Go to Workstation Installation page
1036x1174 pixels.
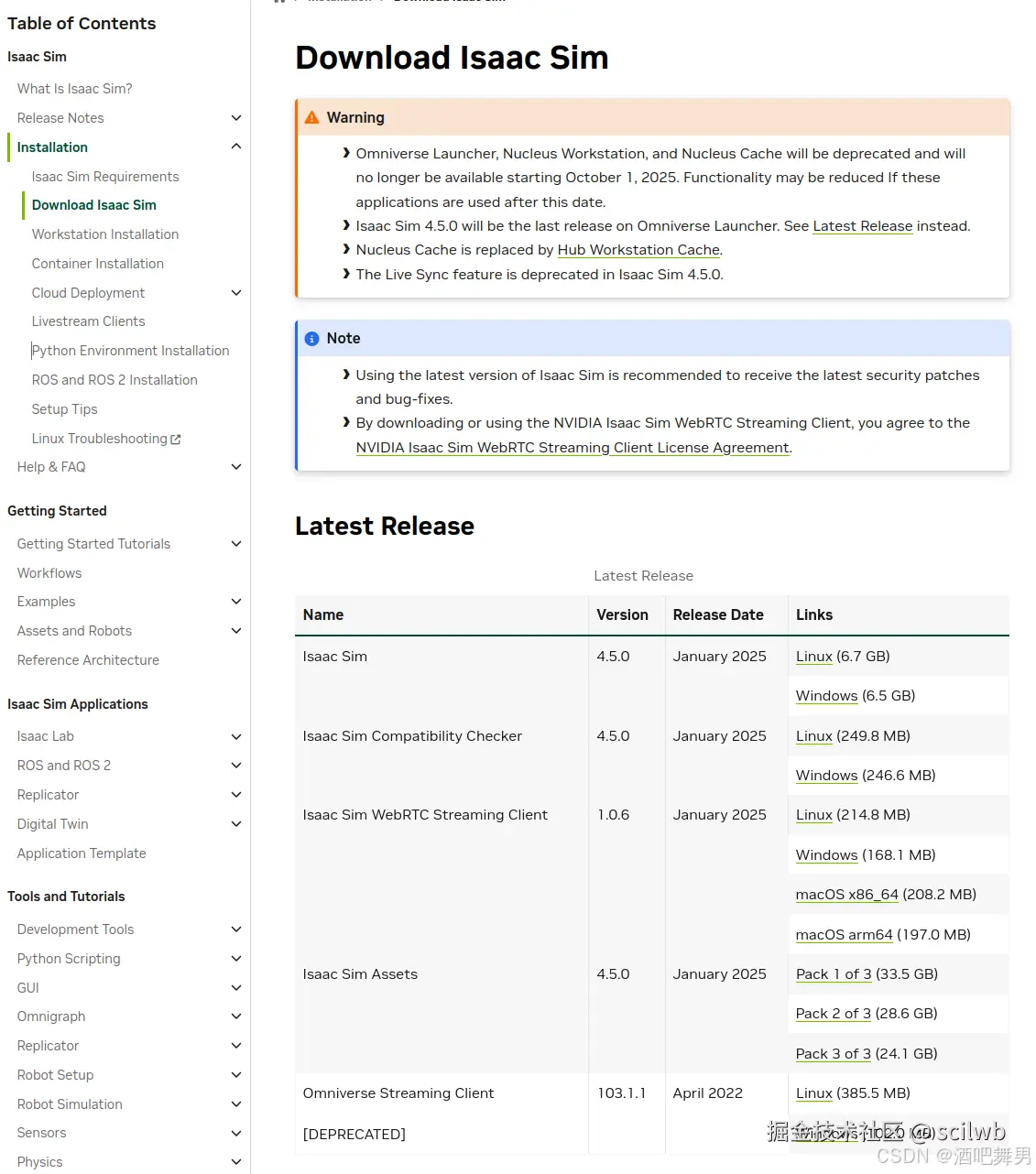click(x=105, y=234)
